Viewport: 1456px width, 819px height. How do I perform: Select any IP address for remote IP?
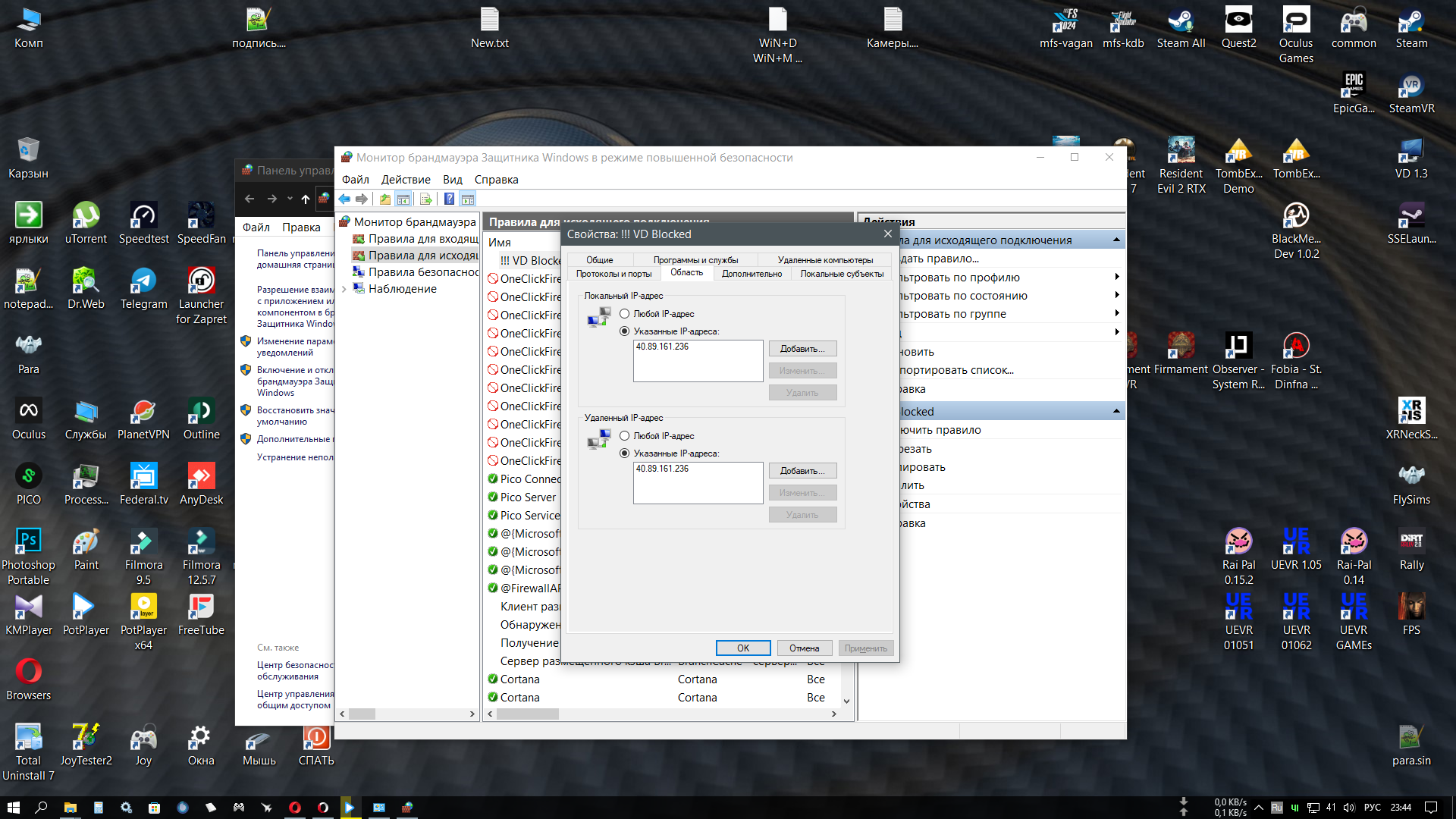pos(624,435)
